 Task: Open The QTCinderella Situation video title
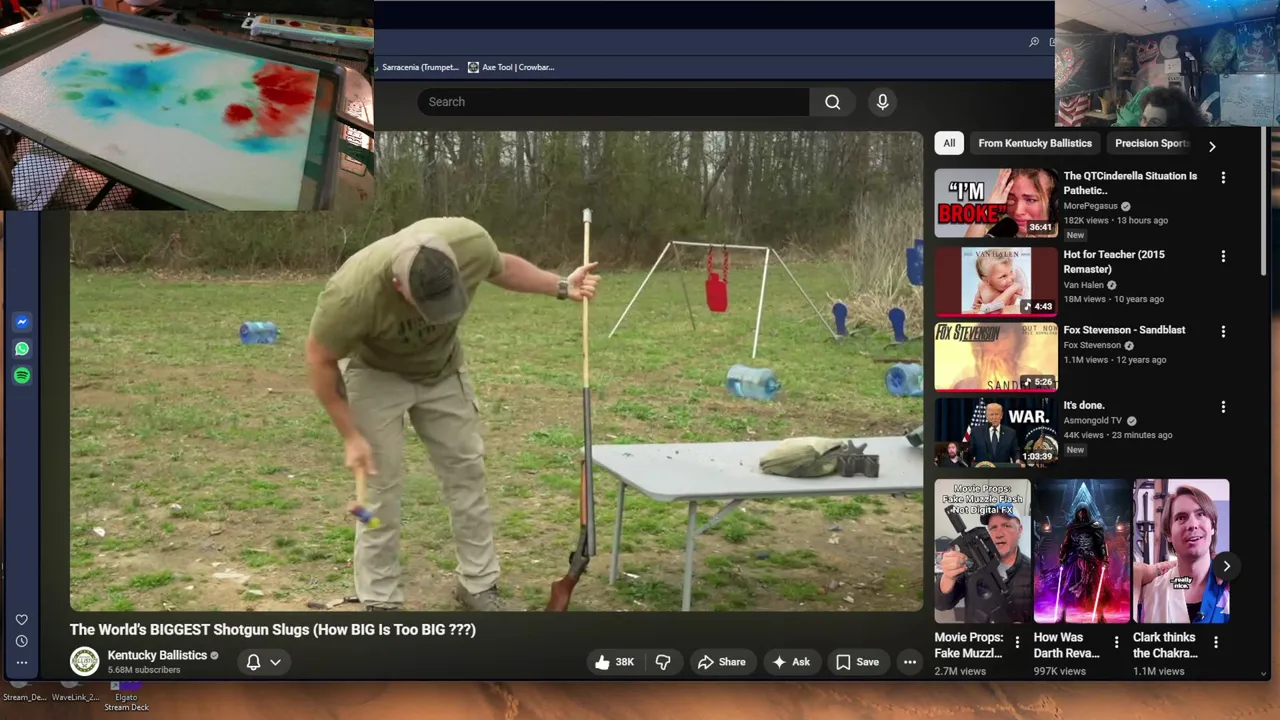pyautogui.click(x=1130, y=183)
